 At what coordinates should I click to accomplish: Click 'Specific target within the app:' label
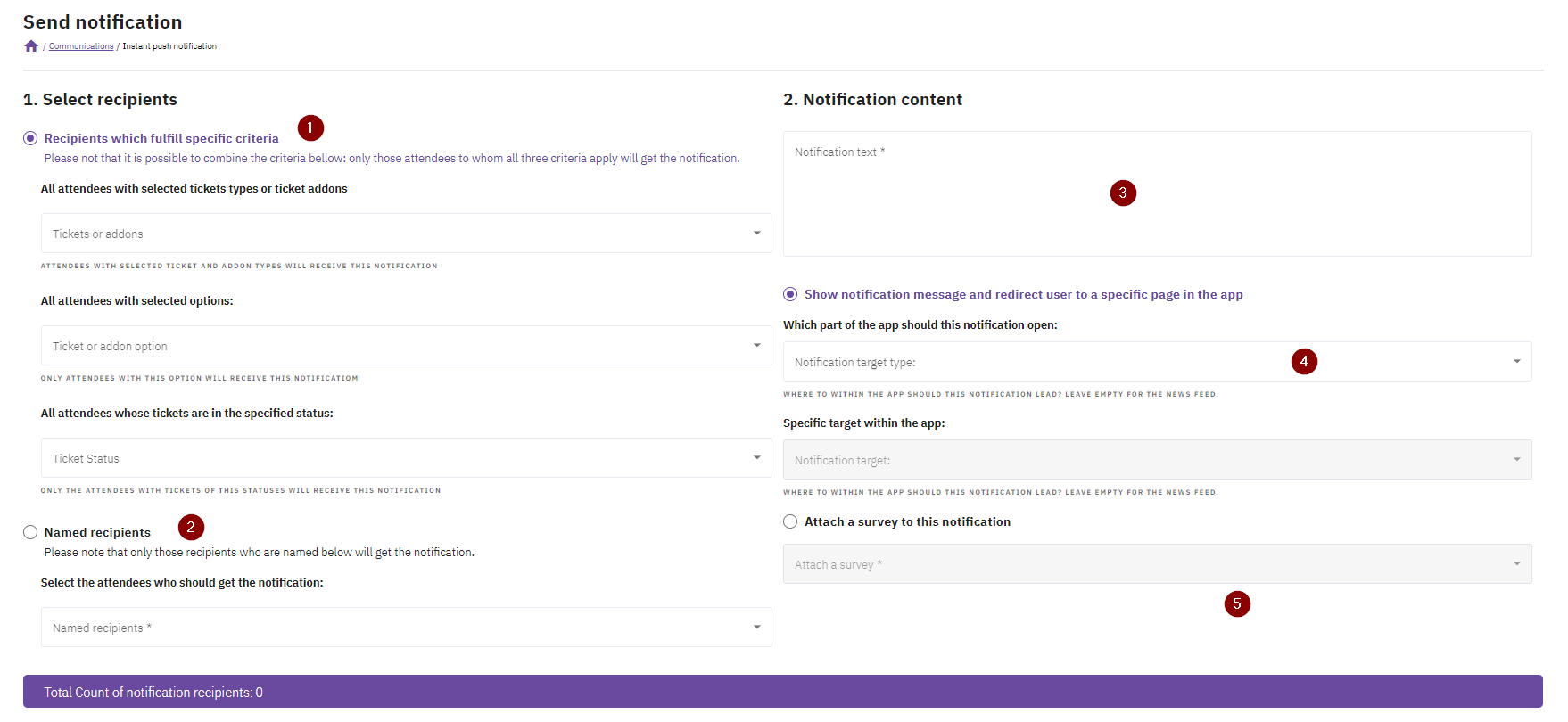(x=863, y=423)
